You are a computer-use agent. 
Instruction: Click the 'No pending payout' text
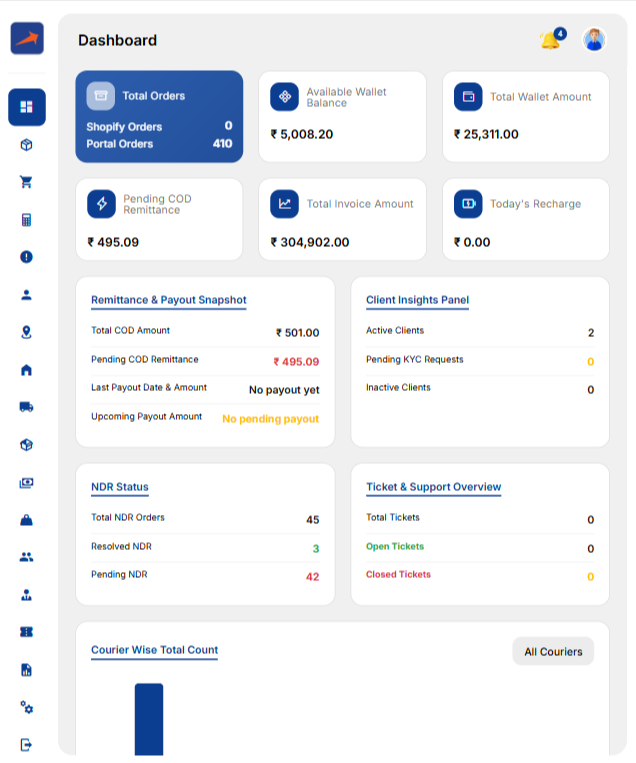(271, 419)
